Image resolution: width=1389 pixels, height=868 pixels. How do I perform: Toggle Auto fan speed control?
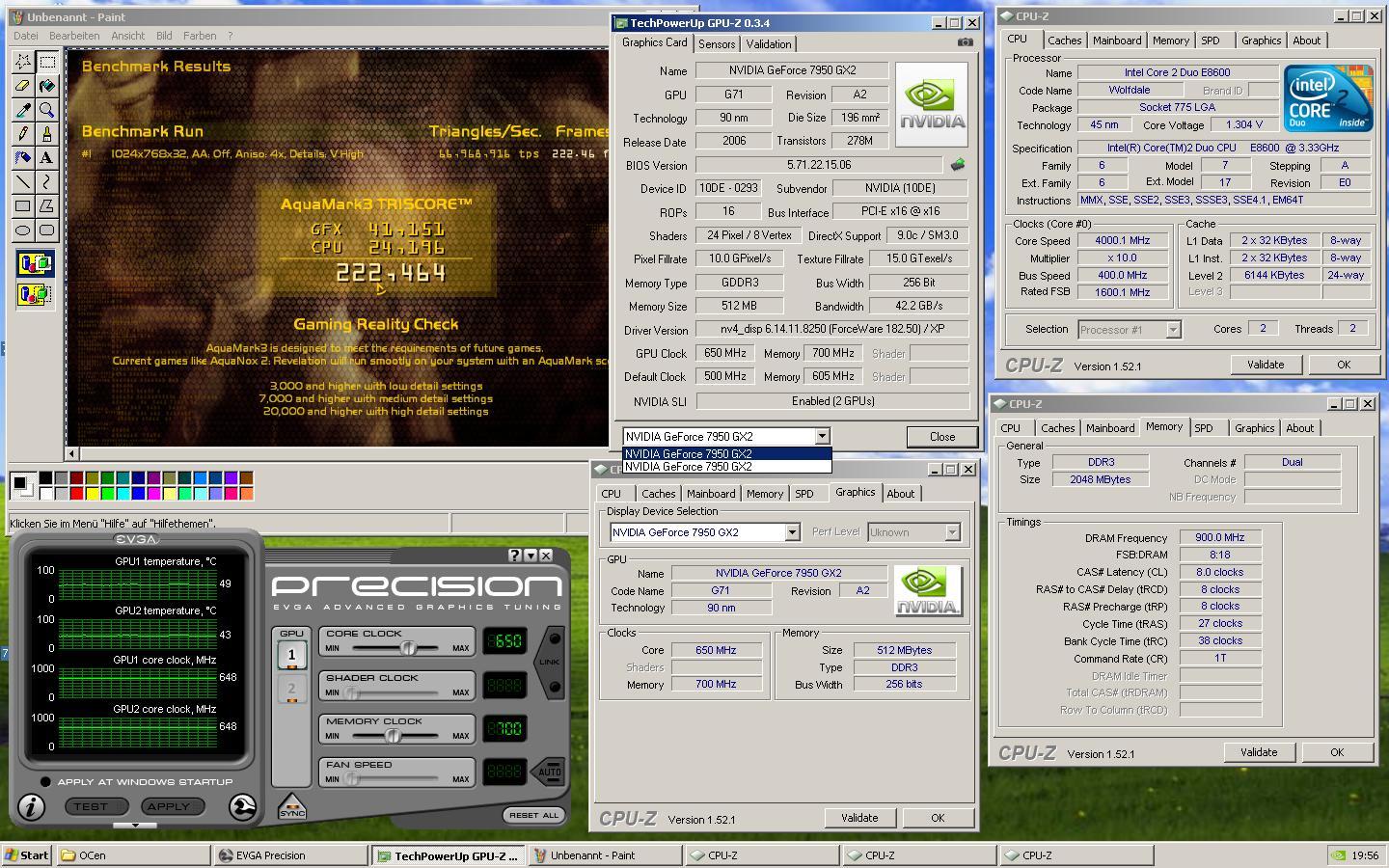[x=549, y=772]
